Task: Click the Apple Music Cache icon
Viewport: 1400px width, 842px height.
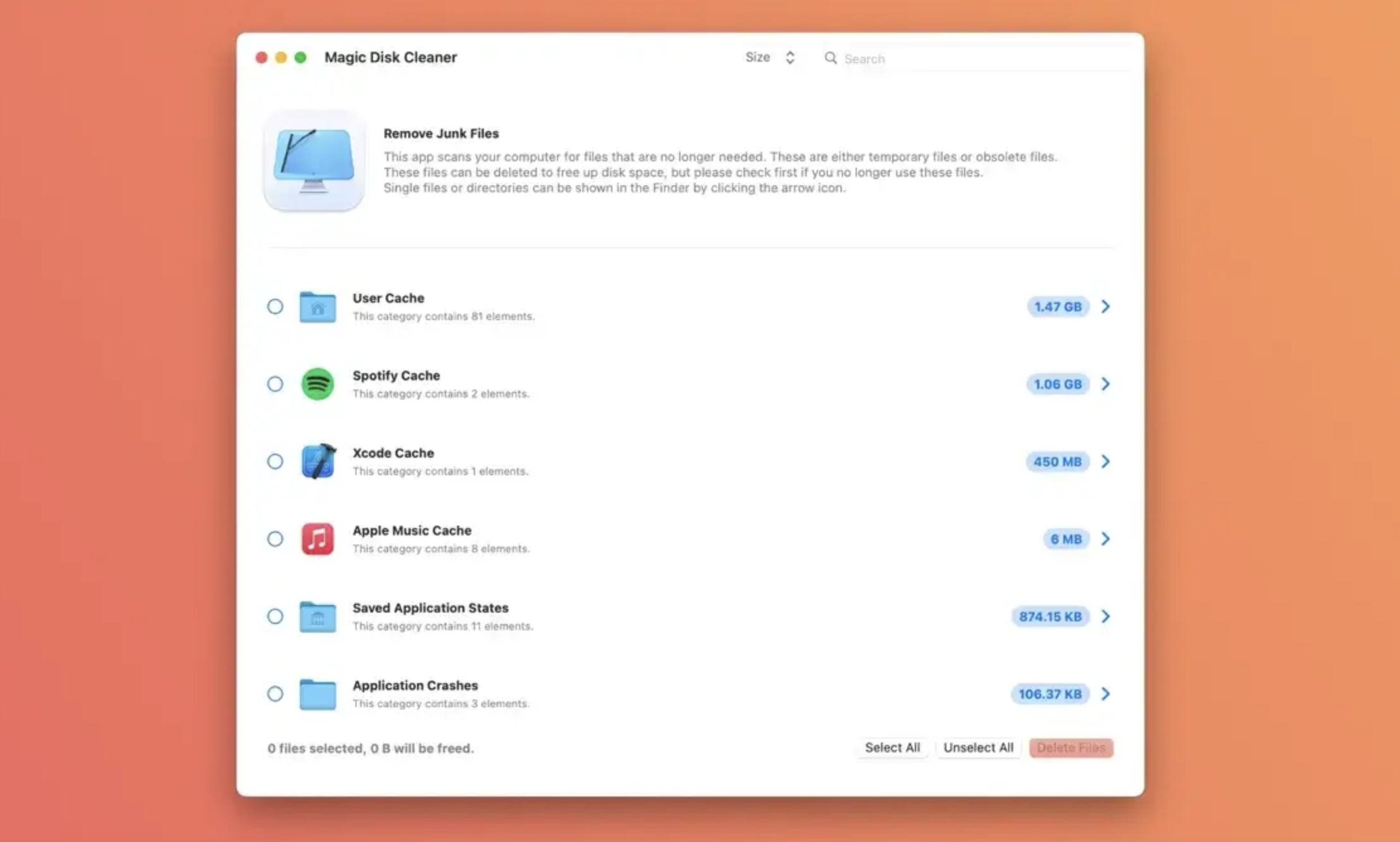Action: 318,539
